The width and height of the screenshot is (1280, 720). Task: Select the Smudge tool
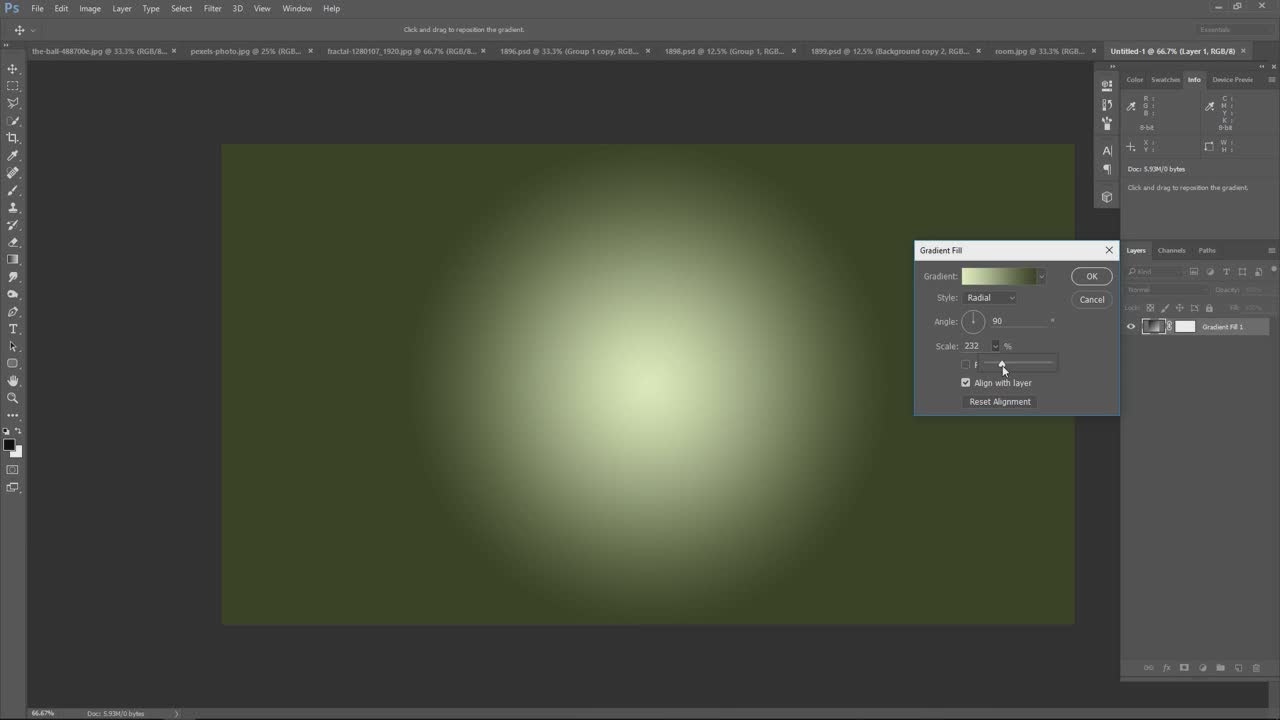pos(13,277)
